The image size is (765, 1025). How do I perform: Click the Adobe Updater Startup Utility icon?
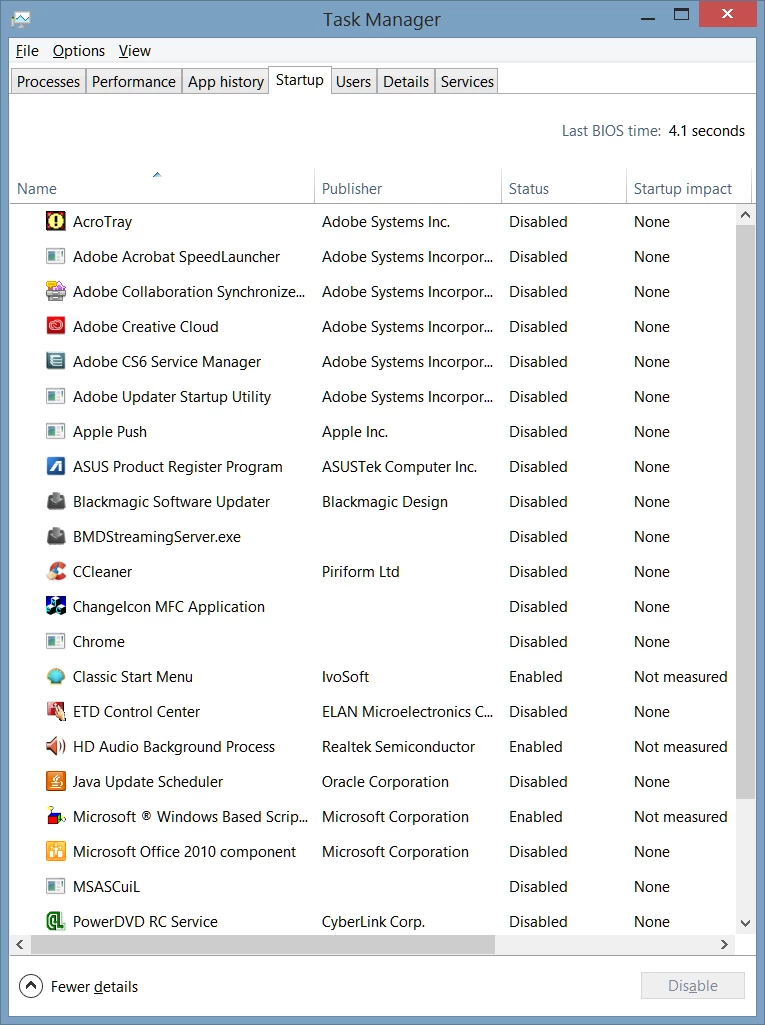pyautogui.click(x=56, y=396)
